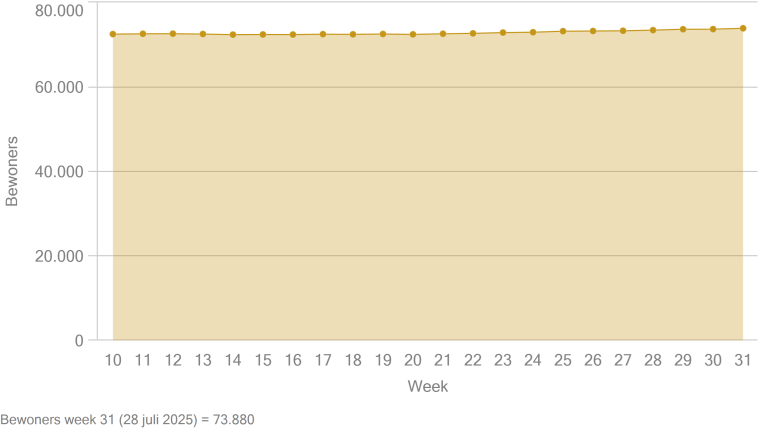Select the week 14 data marker
This screenshot has width=760, height=428.
pyautogui.click(x=233, y=35)
